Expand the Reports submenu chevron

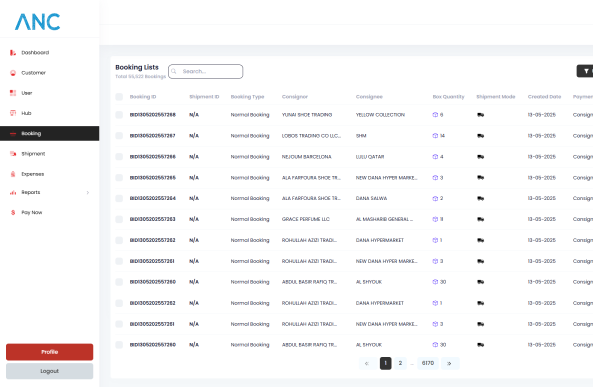[x=88, y=193]
